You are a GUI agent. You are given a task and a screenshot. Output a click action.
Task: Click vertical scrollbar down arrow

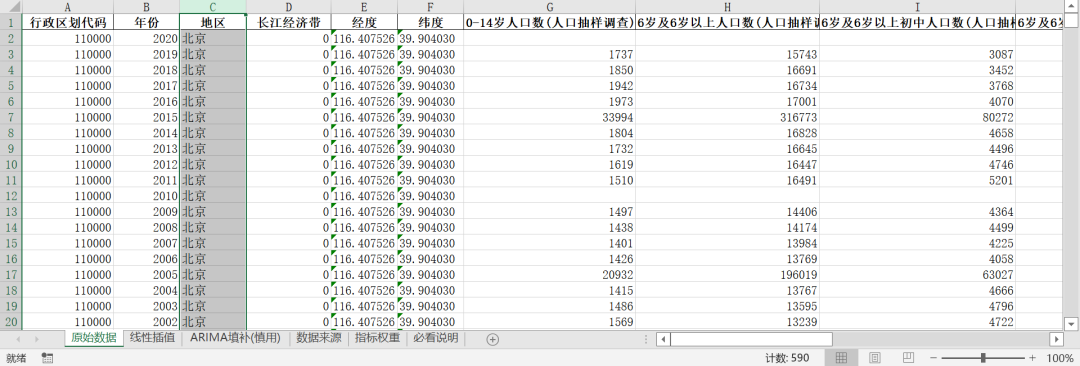[1071, 323]
